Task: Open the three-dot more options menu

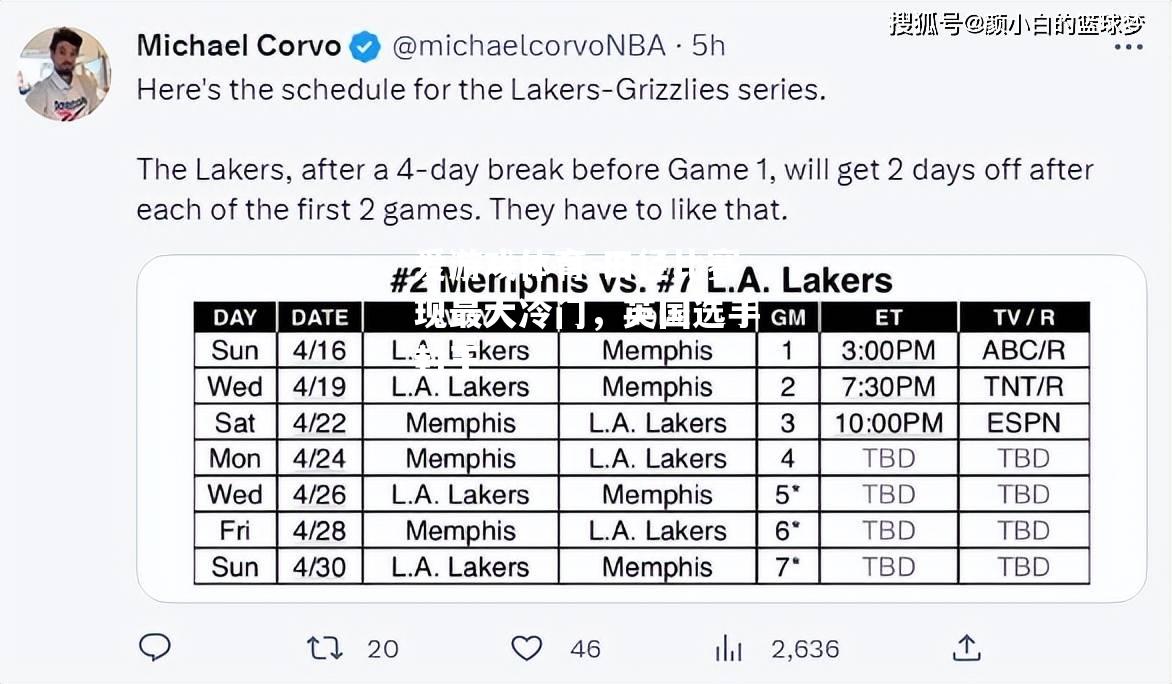Action: 1128,47
